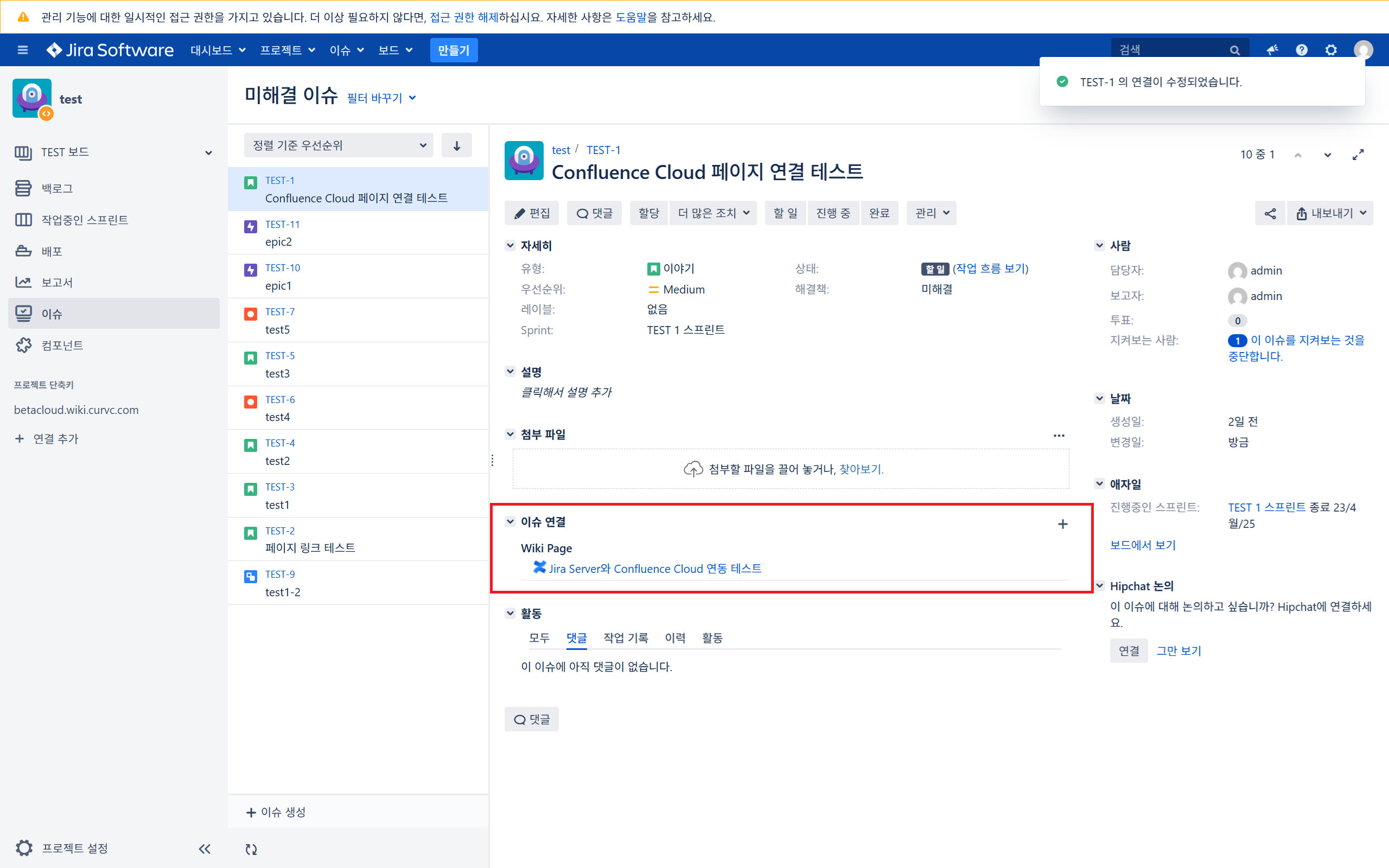Viewport: 1389px width, 868px height.
Task: Click the search magnifier icon
Action: click(1234, 50)
